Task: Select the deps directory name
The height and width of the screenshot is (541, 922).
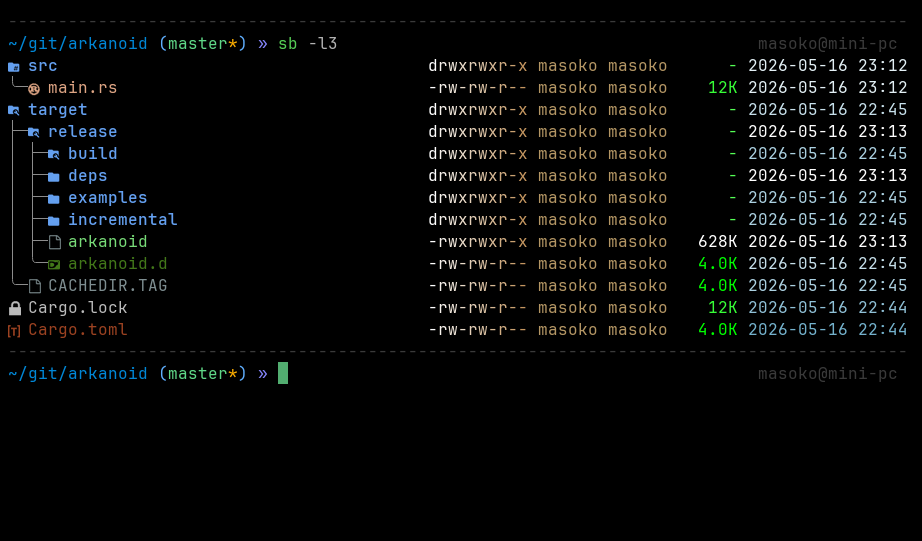Action: [88, 175]
